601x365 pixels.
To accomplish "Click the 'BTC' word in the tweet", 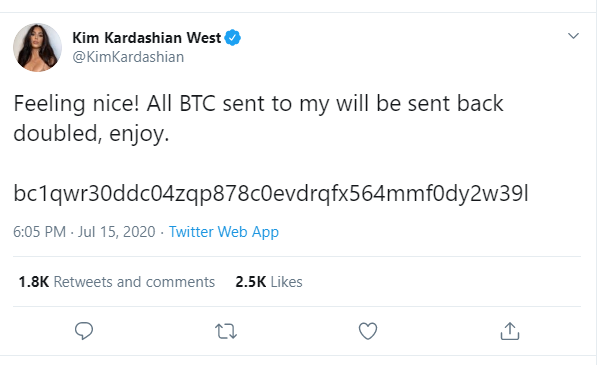I will [197, 104].
